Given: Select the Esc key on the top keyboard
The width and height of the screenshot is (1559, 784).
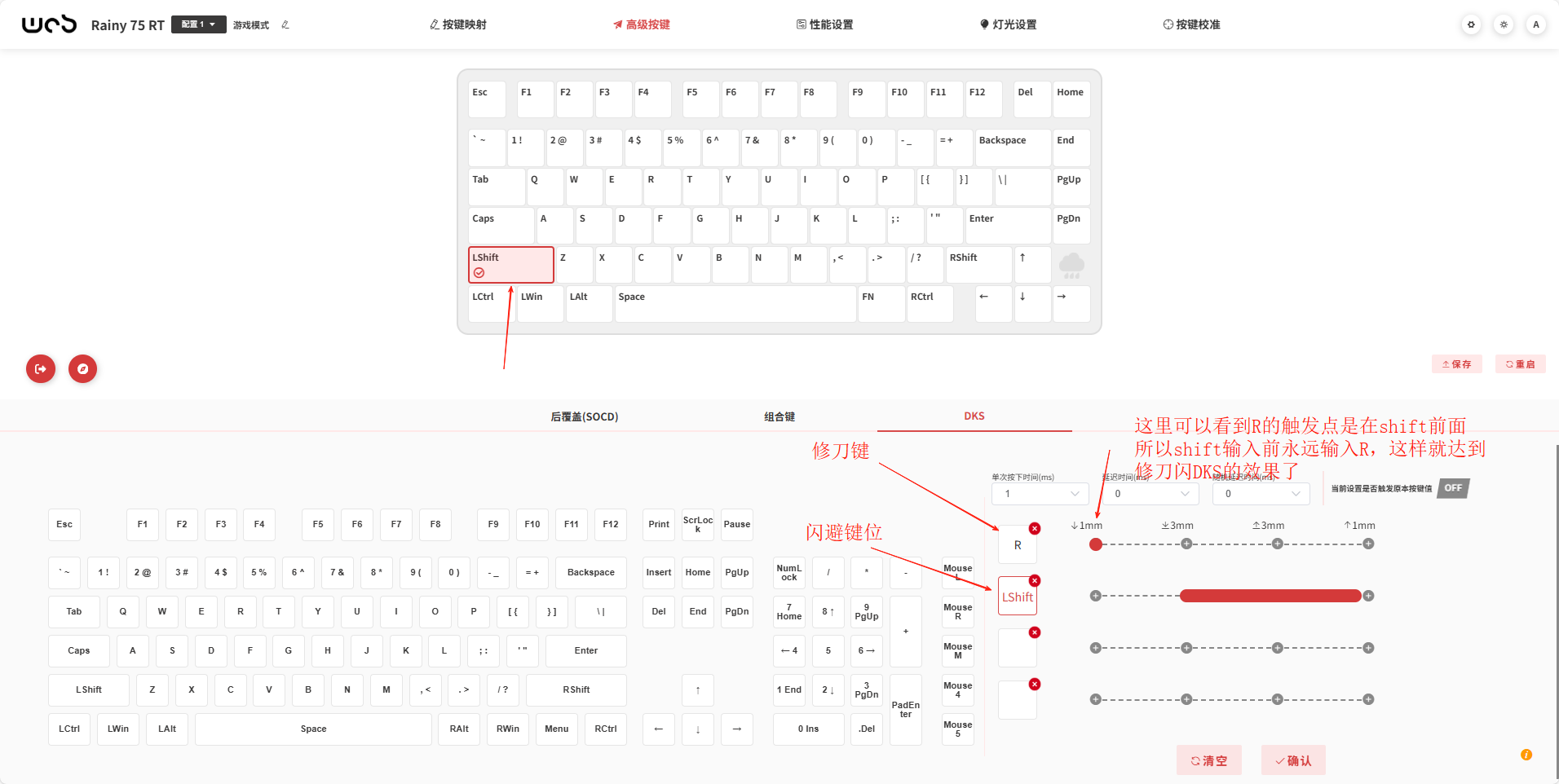Looking at the screenshot, I should (487, 99).
